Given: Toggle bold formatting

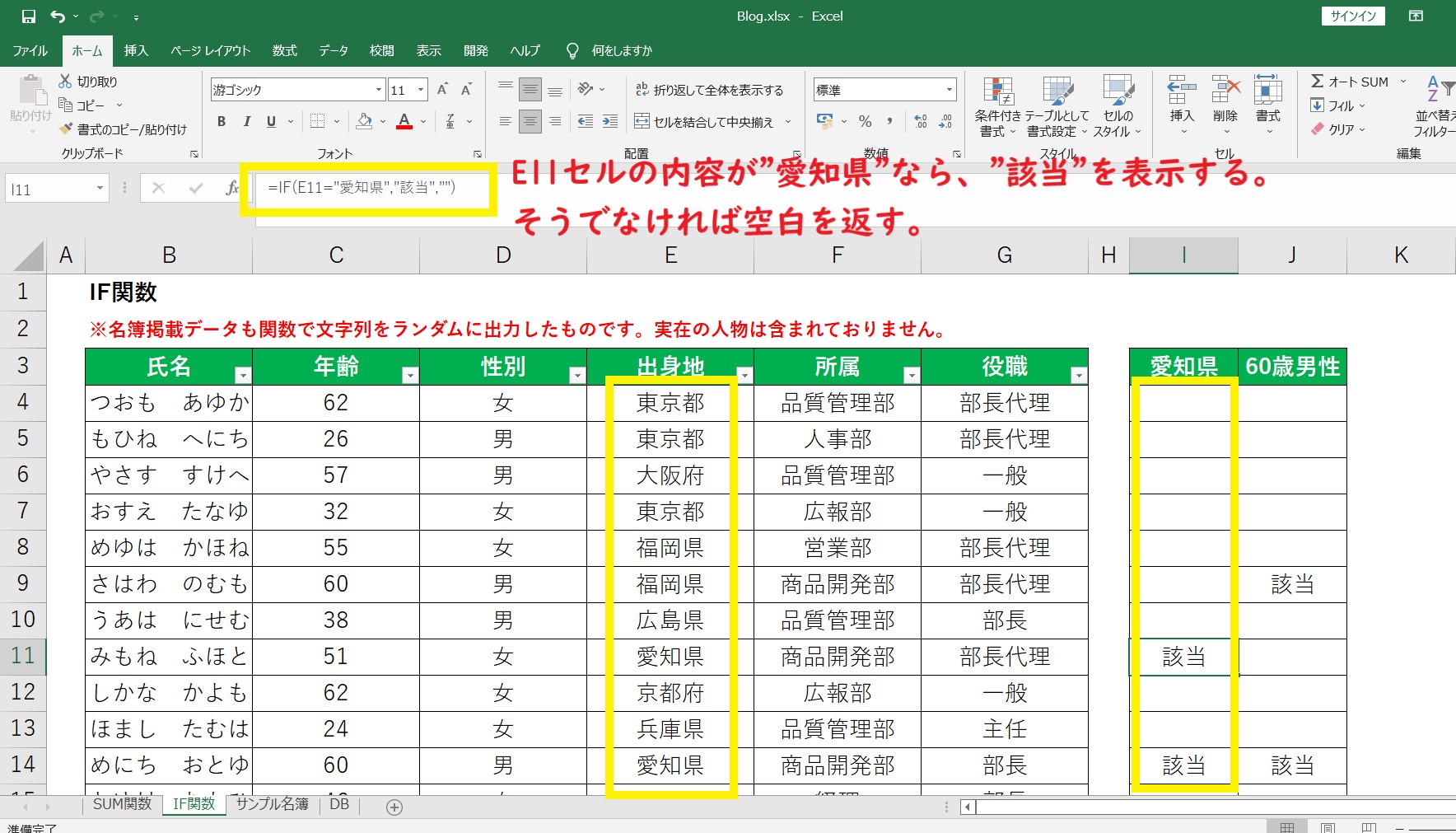Looking at the screenshot, I should (x=222, y=122).
